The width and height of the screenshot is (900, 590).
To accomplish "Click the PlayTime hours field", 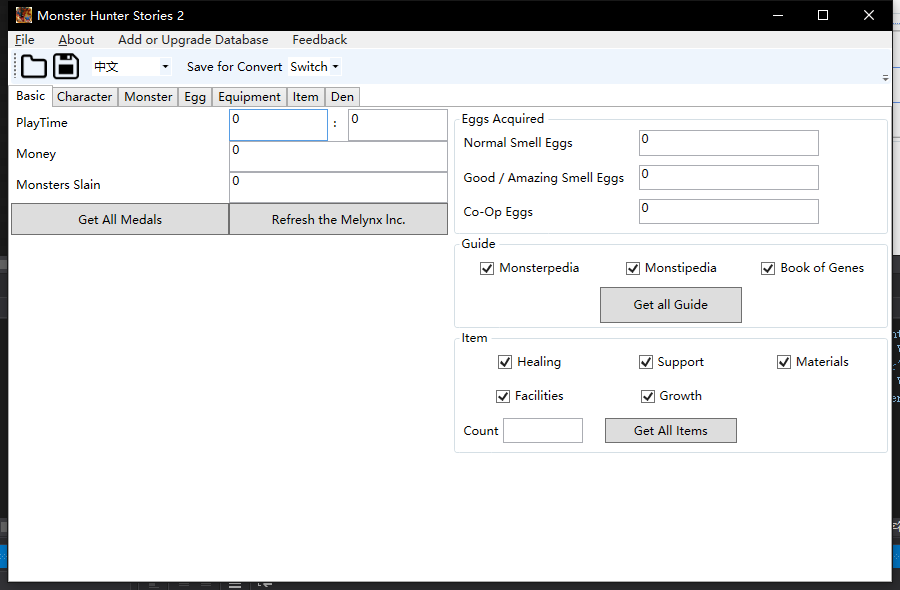I will 278,125.
